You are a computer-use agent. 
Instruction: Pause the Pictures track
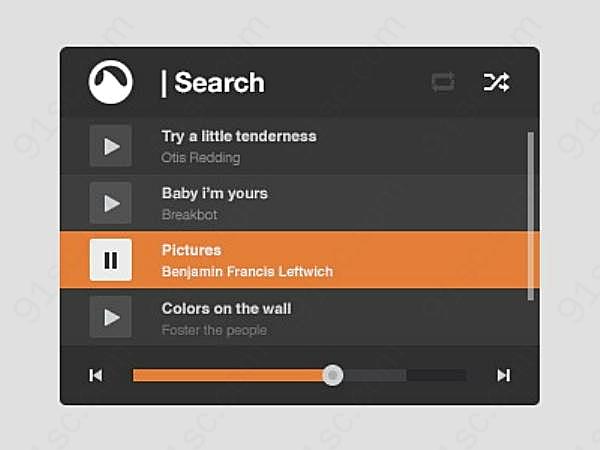tap(111, 260)
